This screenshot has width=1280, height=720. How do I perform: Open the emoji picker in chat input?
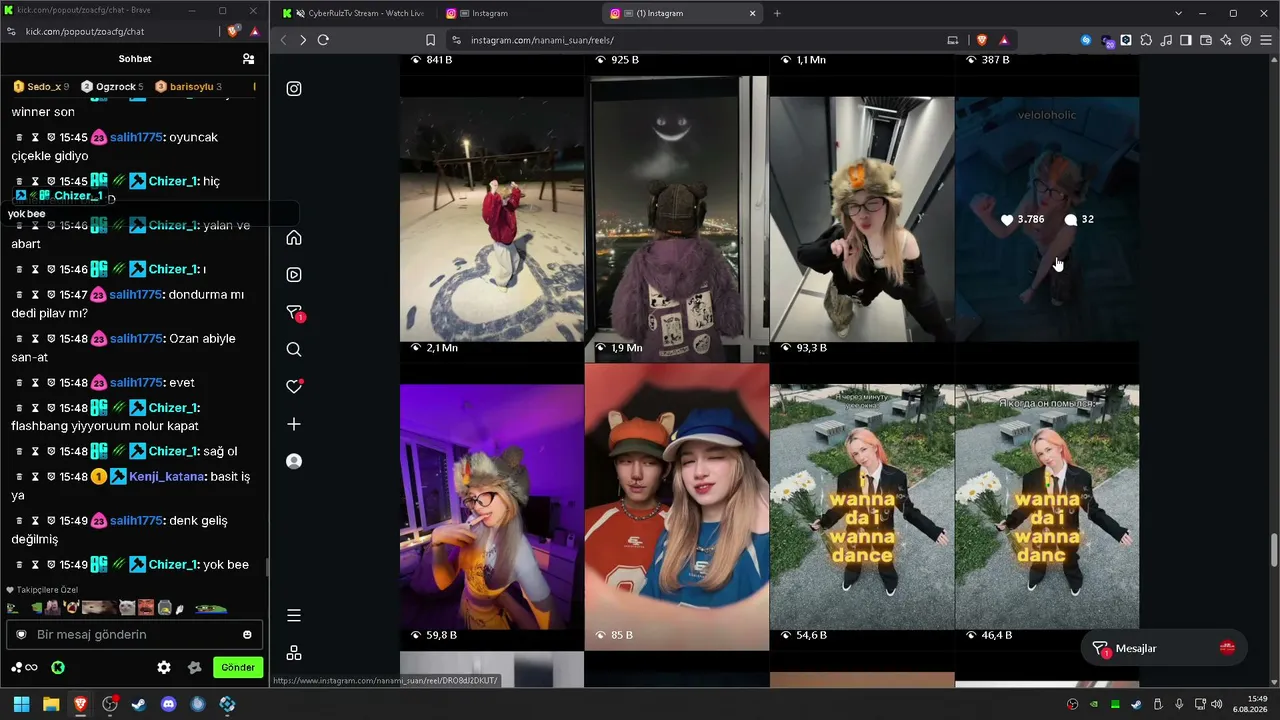[x=247, y=635]
